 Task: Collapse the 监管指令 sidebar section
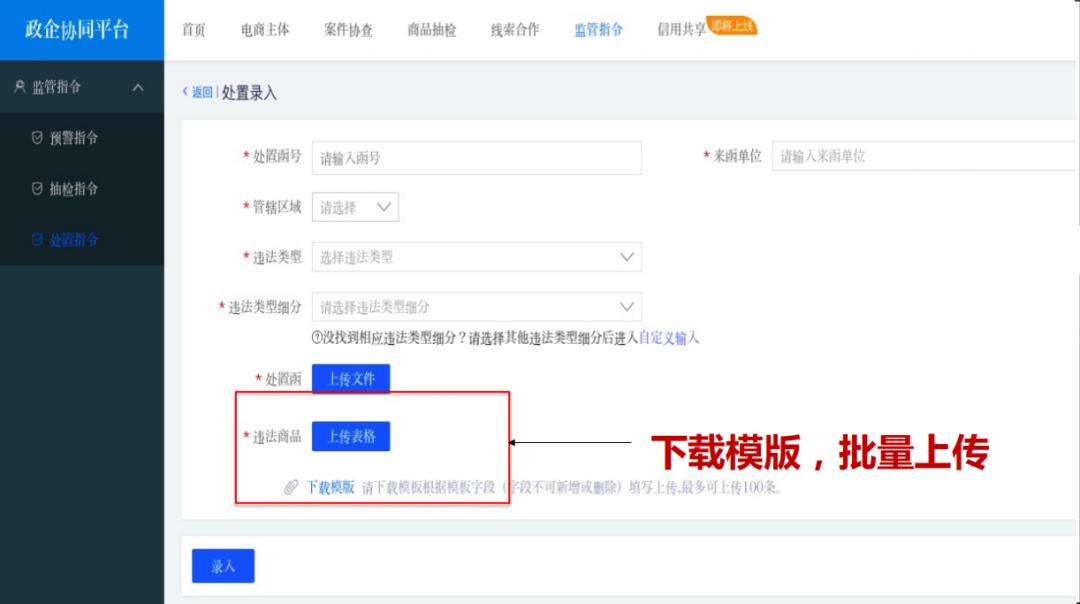point(138,88)
